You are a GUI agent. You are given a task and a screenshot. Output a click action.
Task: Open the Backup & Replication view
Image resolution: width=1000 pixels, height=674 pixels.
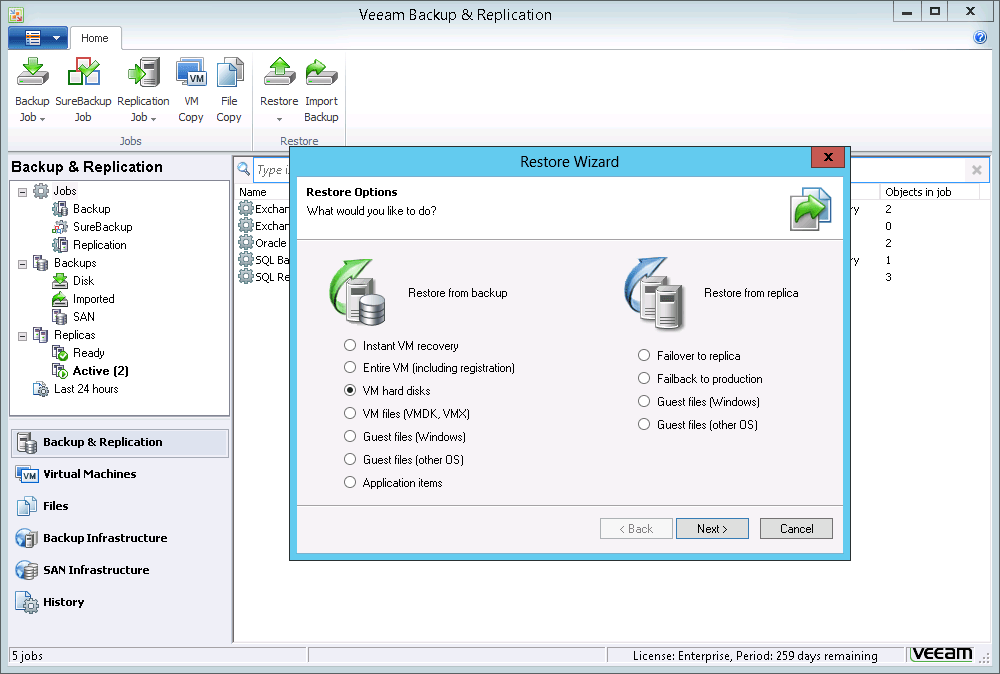[x=120, y=443]
